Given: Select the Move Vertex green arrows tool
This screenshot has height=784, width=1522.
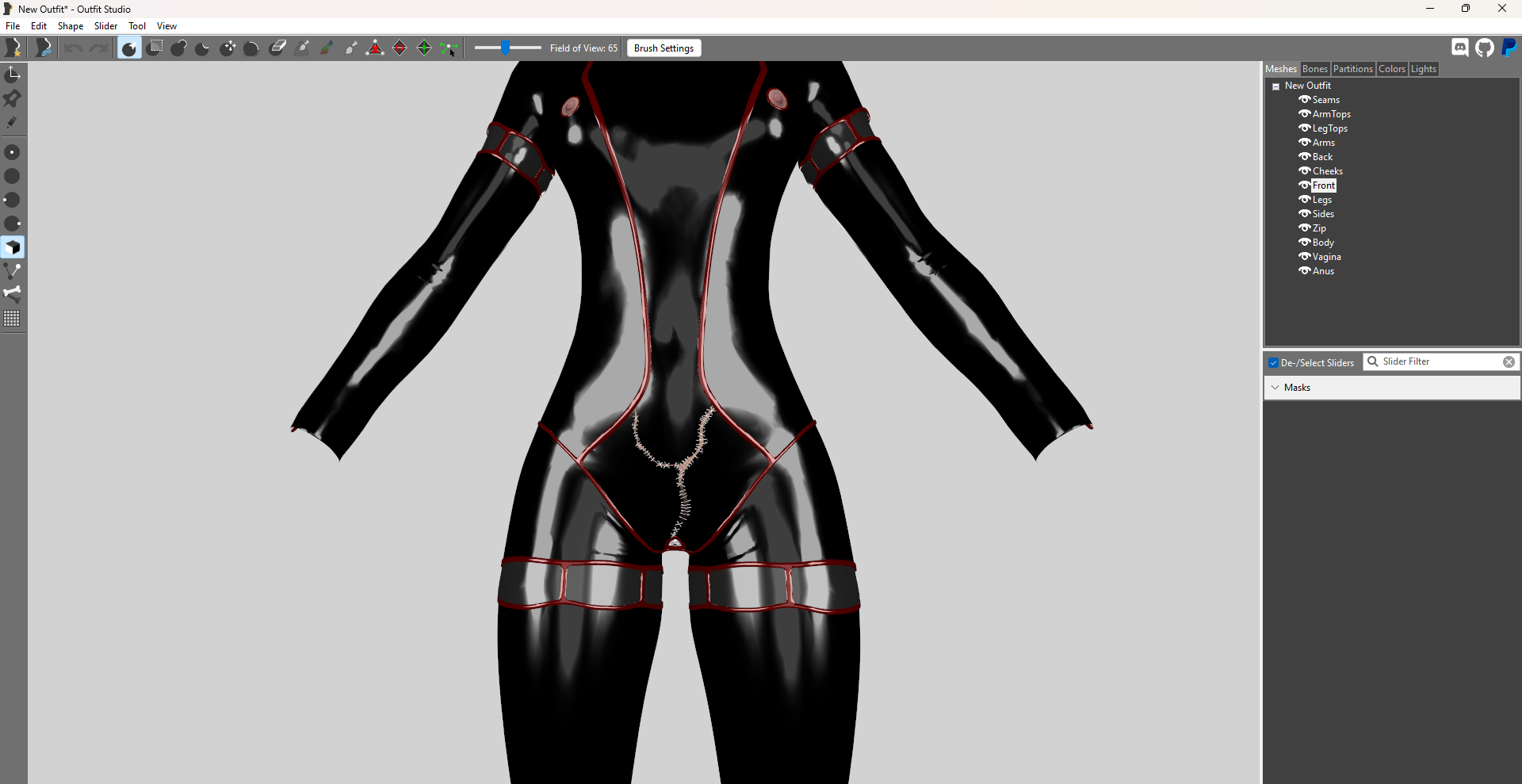Looking at the screenshot, I should [449, 48].
